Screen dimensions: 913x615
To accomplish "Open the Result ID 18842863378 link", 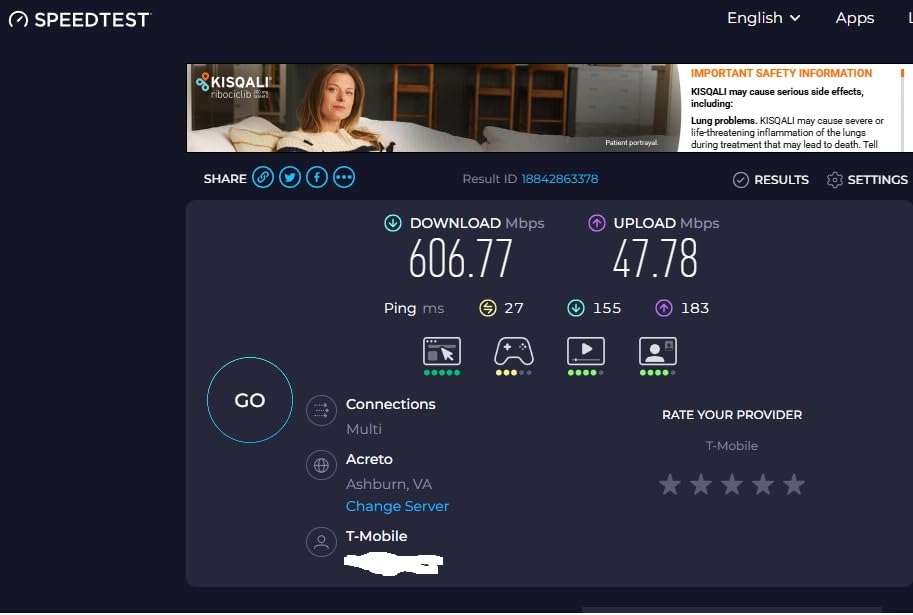I will point(560,178).
